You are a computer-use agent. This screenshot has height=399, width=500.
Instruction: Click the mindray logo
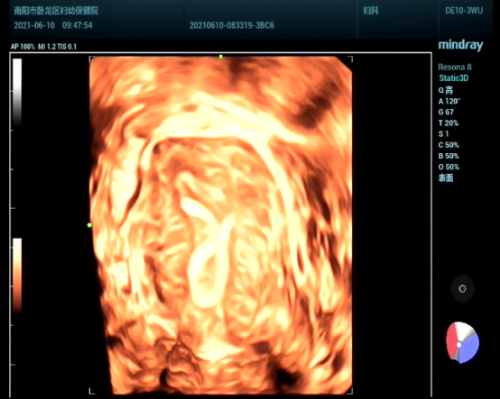point(460,45)
